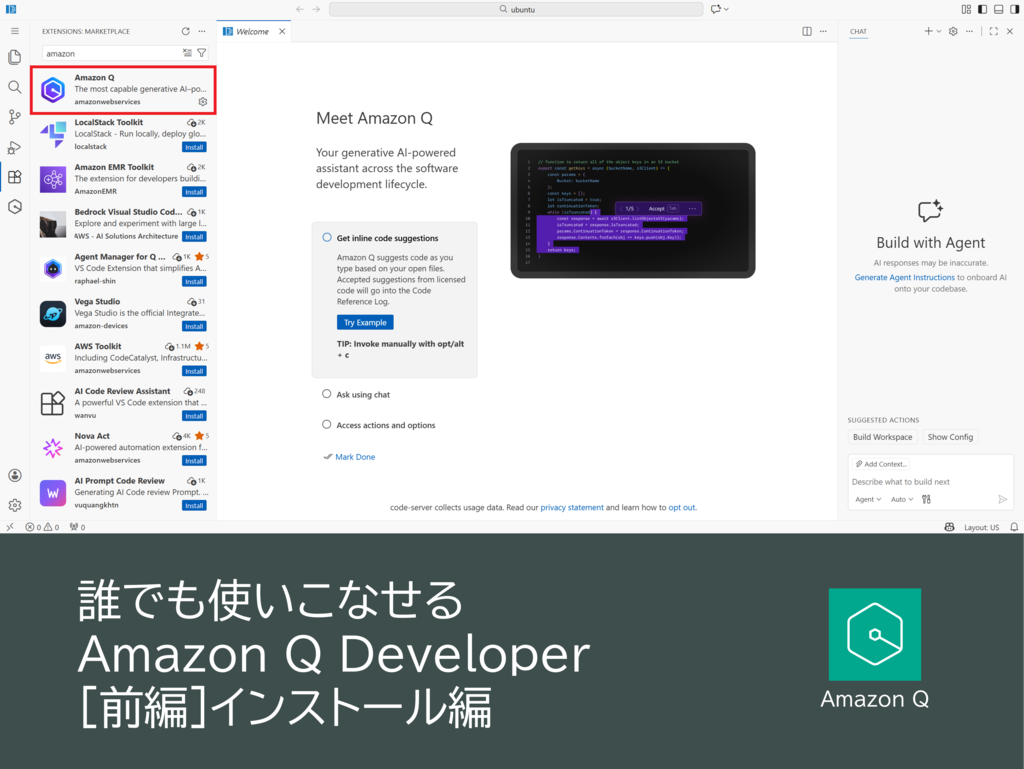
Task: Select the Ask using chat step
Action: (363, 395)
